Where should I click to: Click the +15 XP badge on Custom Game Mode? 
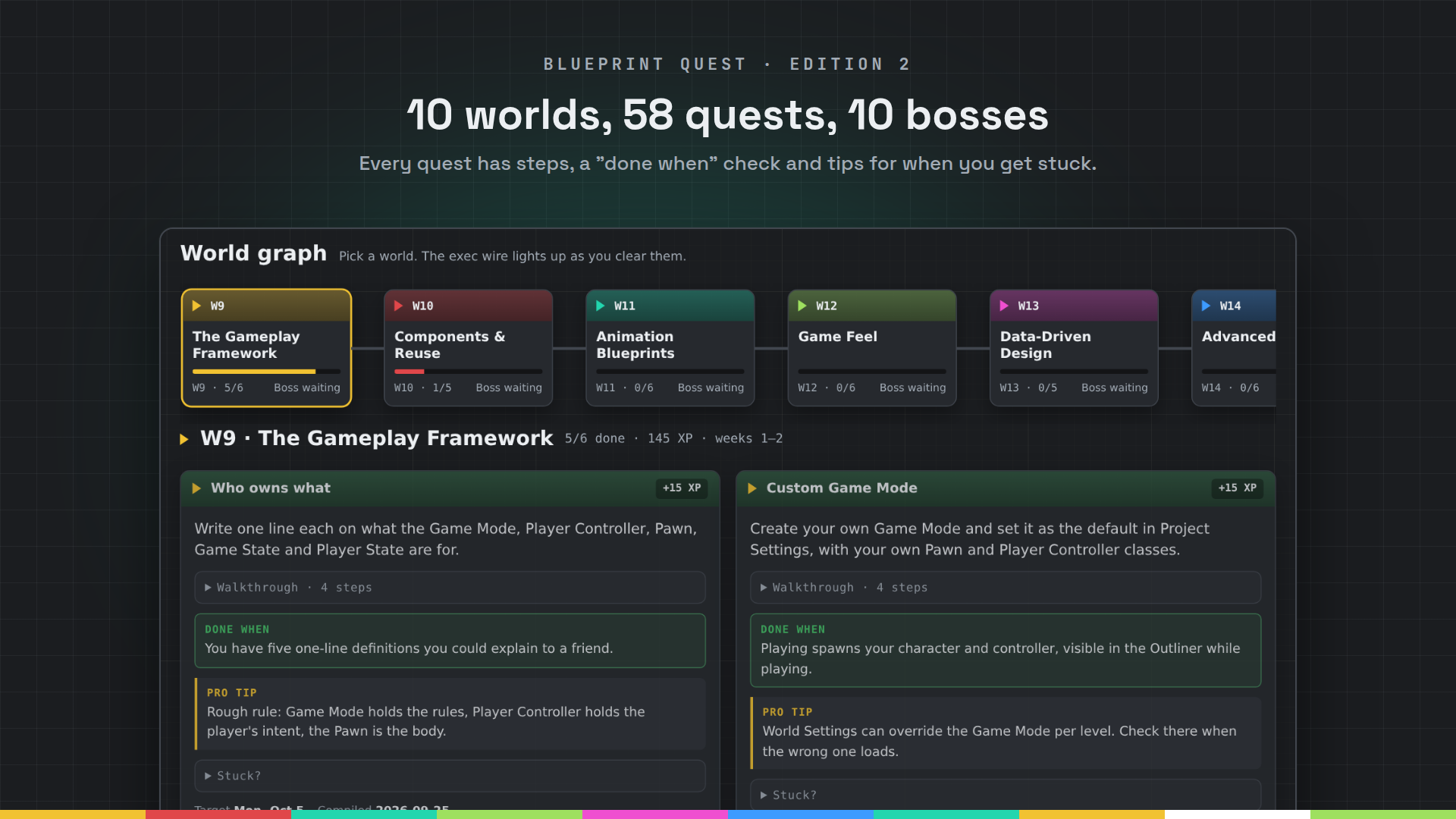pyautogui.click(x=1237, y=488)
